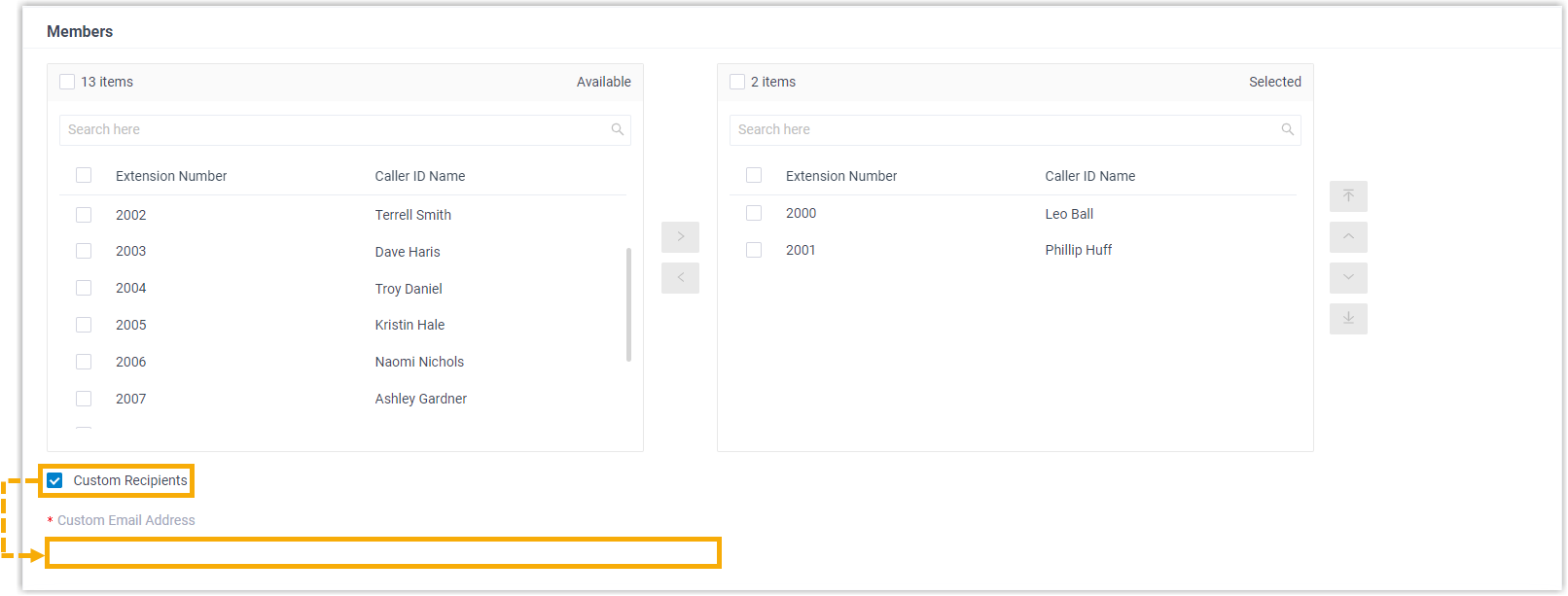
Task: Uncheck the Custom Recipients checkbox
Action: tap(55, 480)
